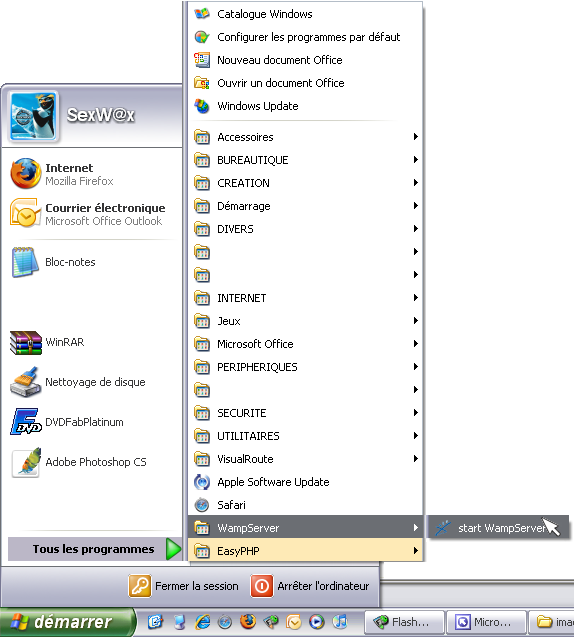Click the UTILITAIRES folder label
Screen dimensions: 574x637
coord(248,436)
